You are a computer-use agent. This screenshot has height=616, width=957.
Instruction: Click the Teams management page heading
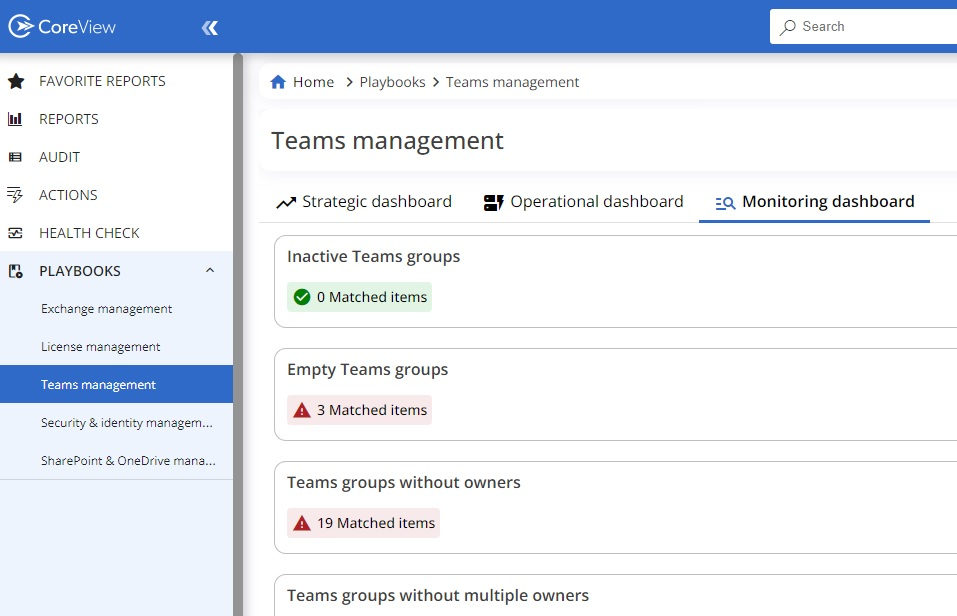(x=387, y=141)
